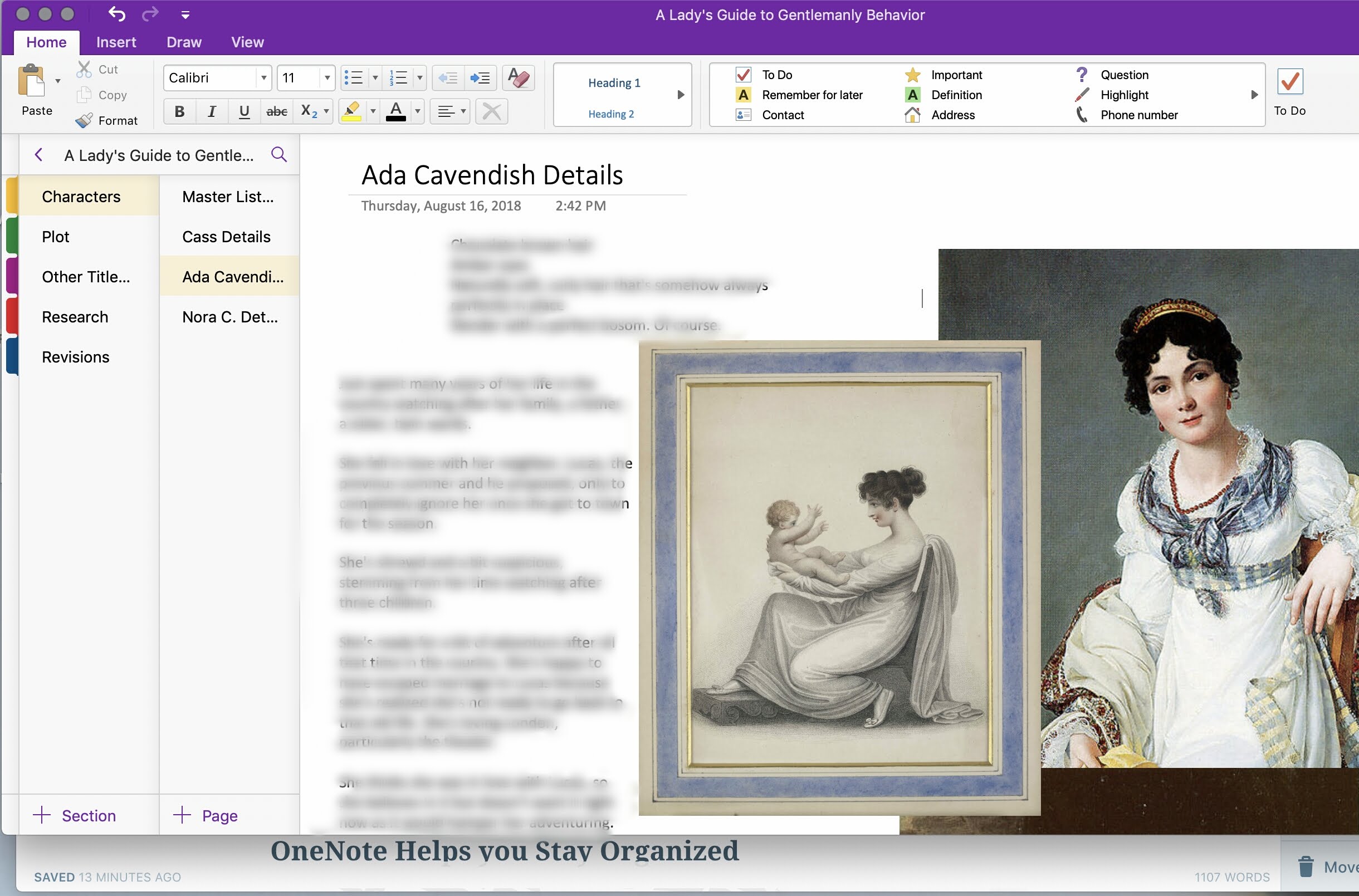Expand the heading styles gallery
The width and height of the screenshot is (1359, 896).
[681, 95]
